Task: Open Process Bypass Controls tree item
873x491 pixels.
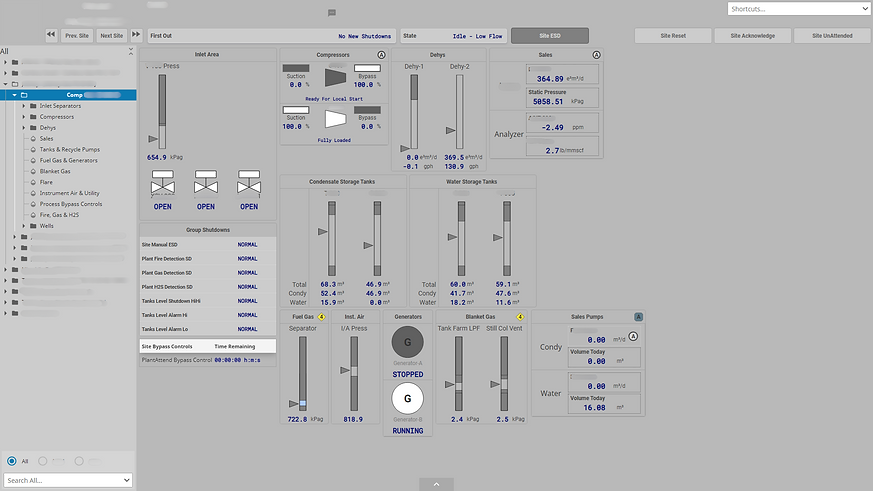Action: [x=71, y=204]
